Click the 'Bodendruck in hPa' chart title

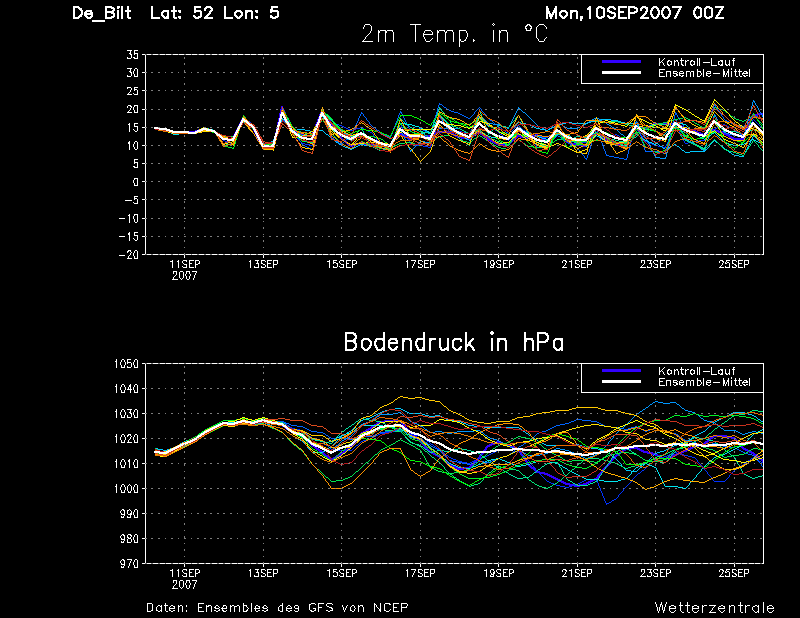point(454,342)
